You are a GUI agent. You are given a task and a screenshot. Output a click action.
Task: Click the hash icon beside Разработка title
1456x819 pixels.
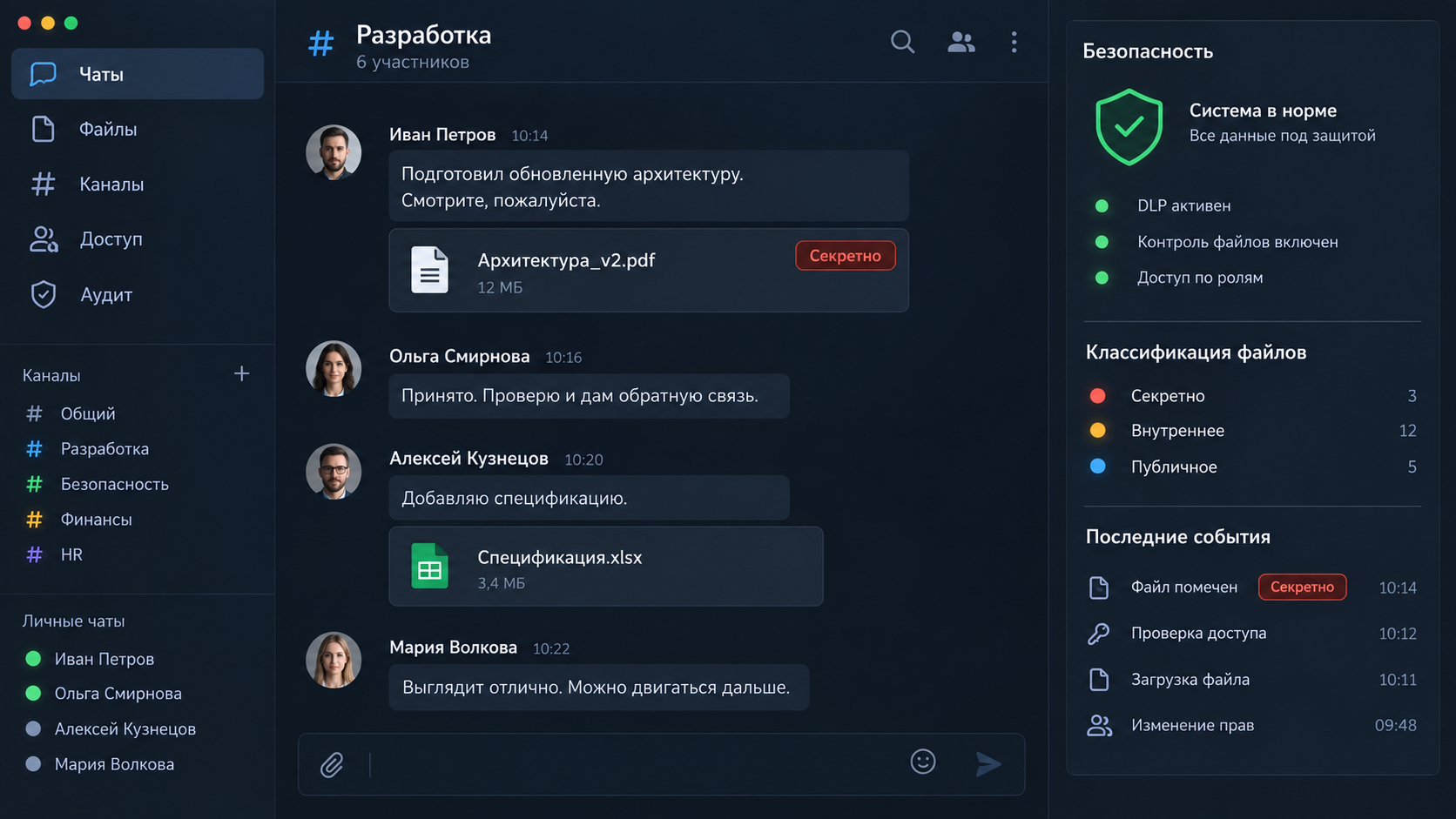pos(321,43)
